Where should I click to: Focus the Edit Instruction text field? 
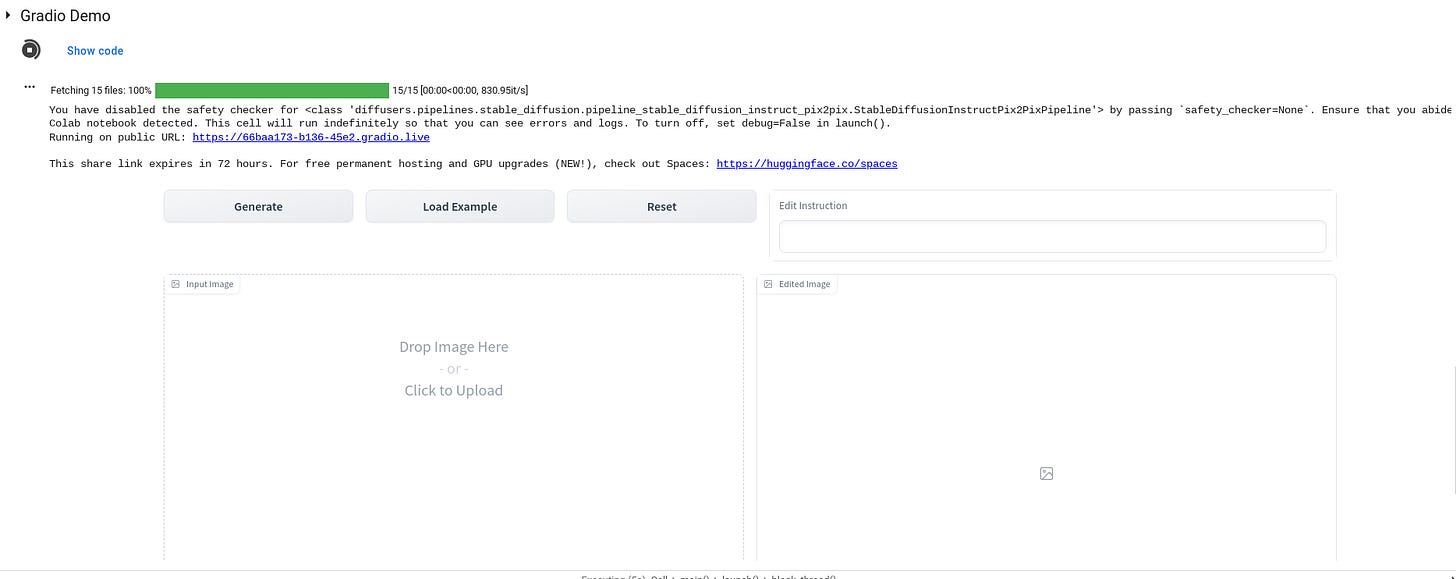[1052, 237]
